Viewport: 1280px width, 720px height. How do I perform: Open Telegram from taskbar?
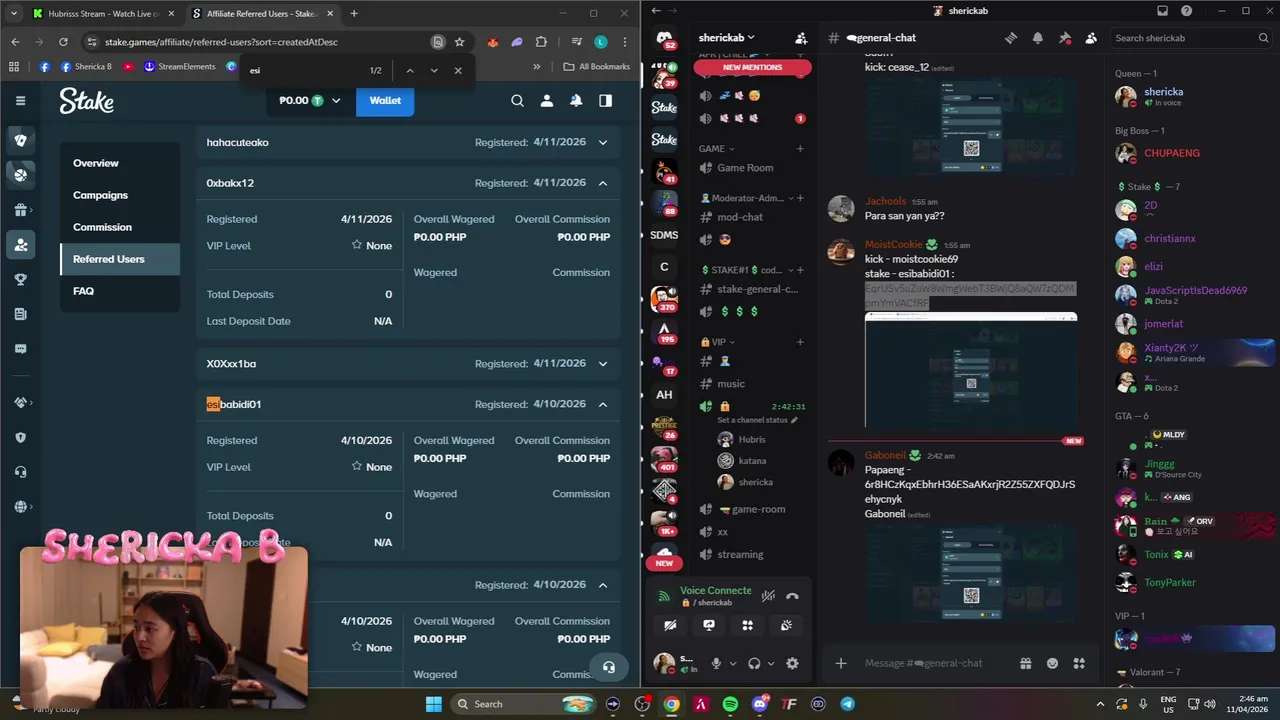[847, 704]
